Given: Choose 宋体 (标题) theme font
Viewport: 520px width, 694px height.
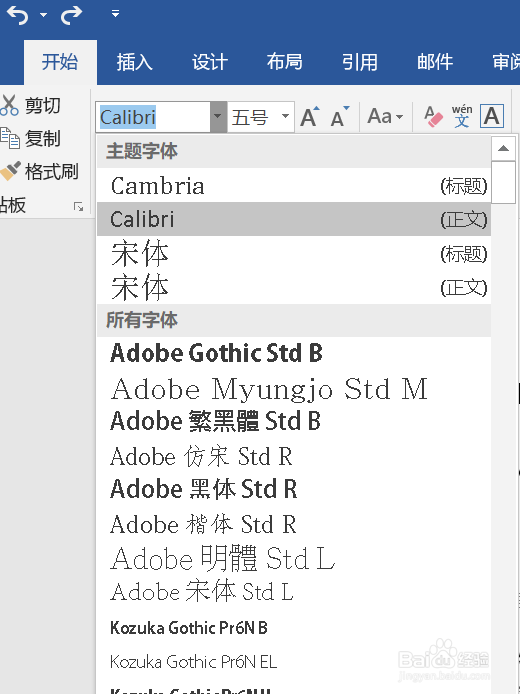Looking at the screenshot, I should coord(294,253).
